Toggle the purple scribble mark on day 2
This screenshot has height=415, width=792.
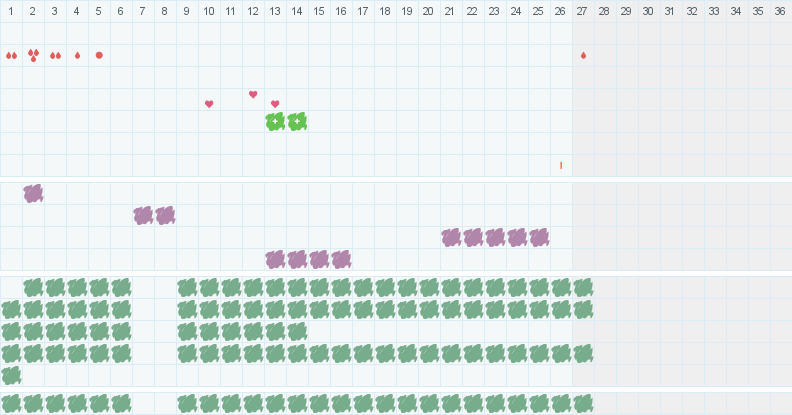(x=33, y=193)
